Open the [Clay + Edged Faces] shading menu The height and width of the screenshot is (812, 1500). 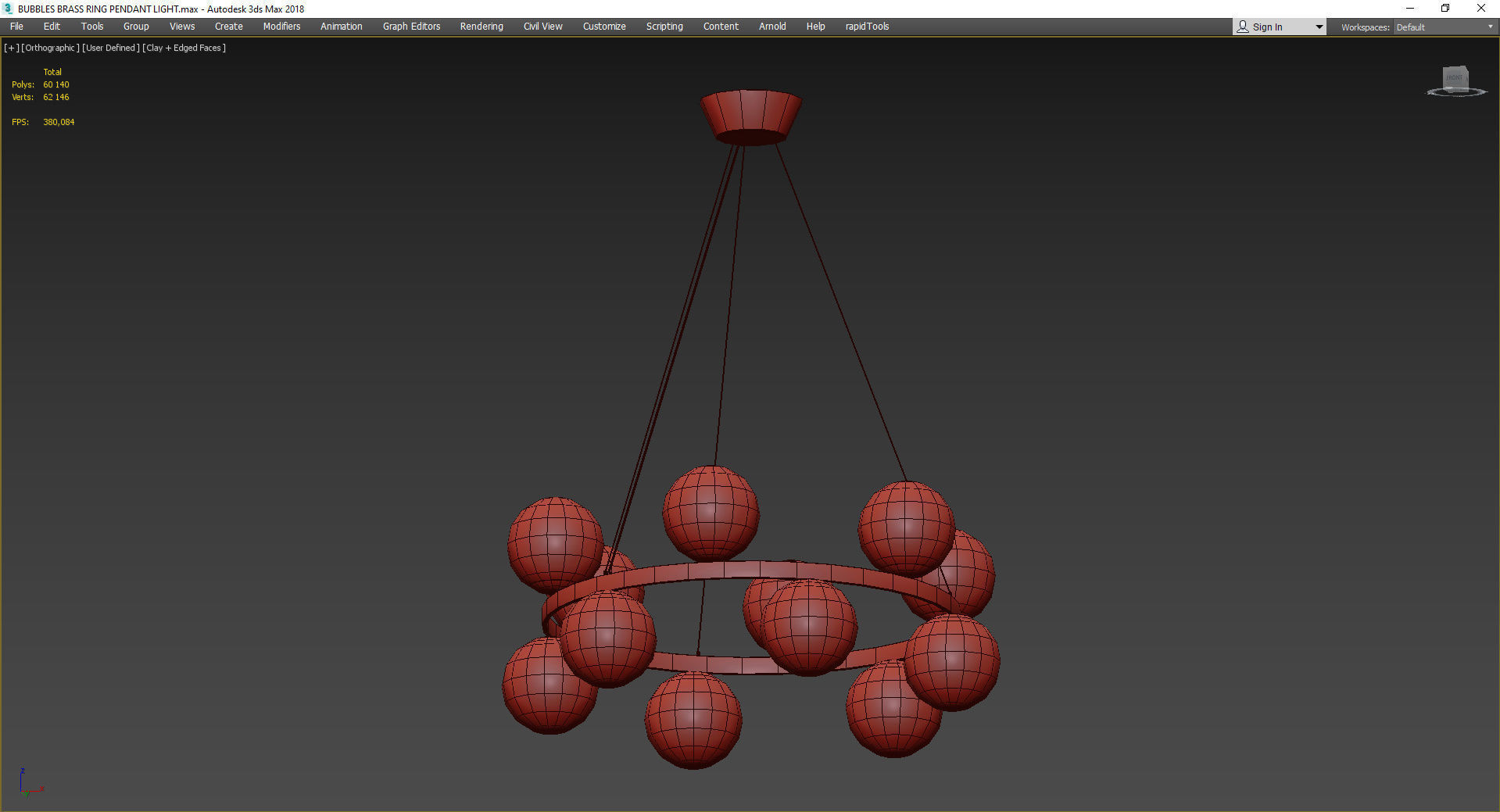pyautogui.click(x=184, y=48)
